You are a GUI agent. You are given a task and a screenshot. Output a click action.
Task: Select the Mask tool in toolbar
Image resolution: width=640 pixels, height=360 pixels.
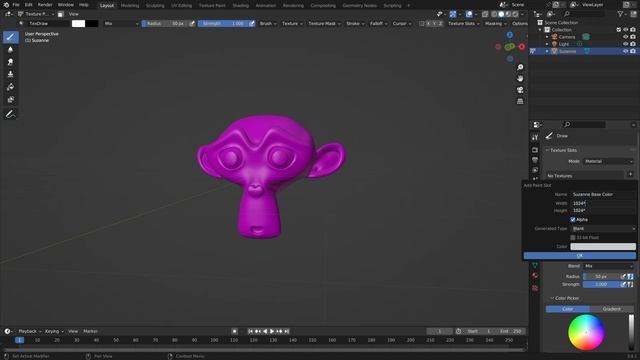coord(11,100)
